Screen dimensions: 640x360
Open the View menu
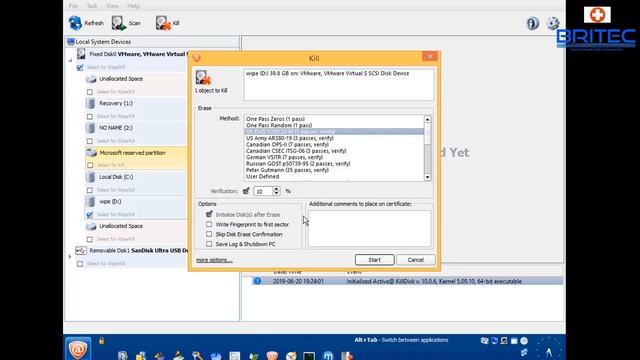click(112, 6)
